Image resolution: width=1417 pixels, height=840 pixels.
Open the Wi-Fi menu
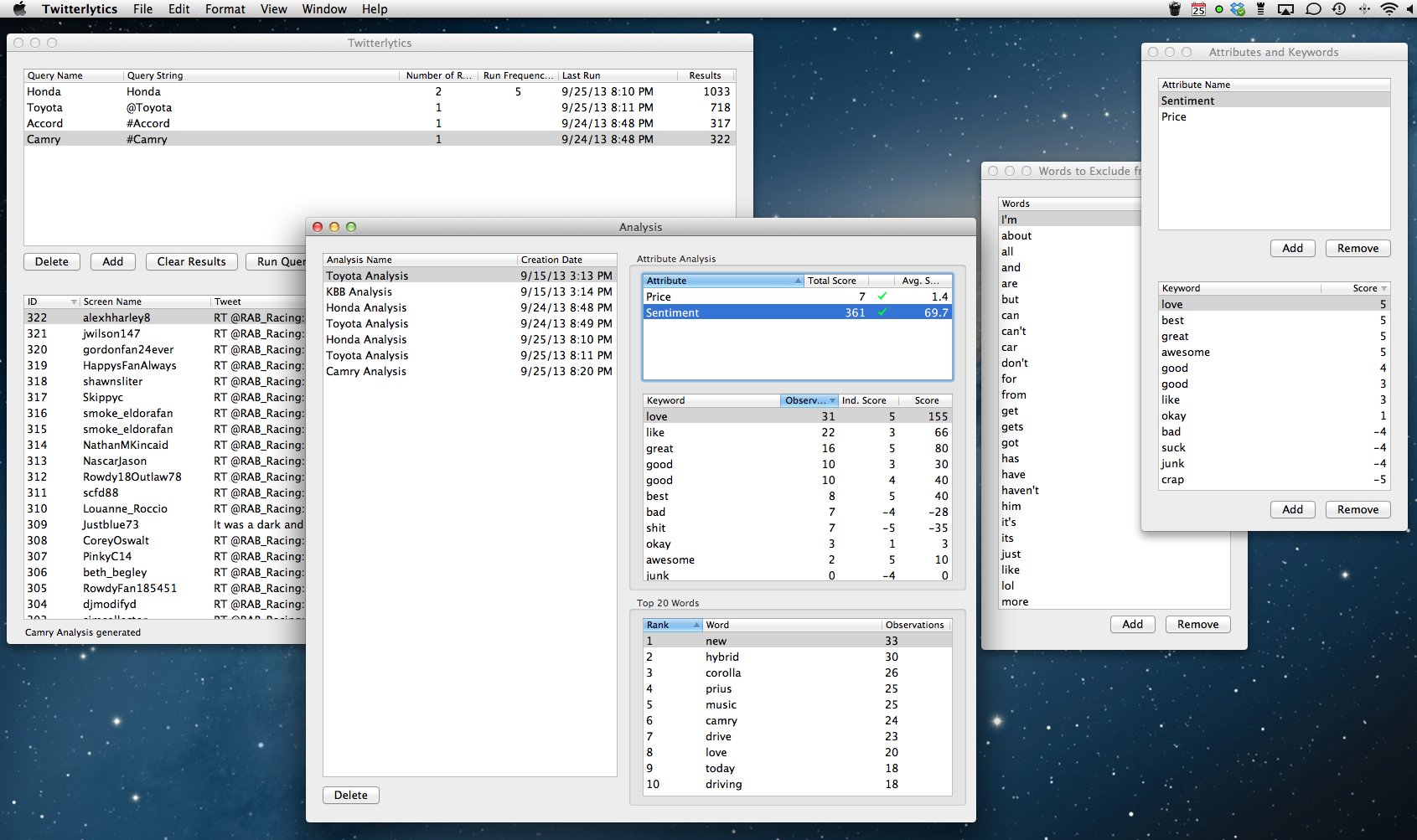pos(1389,9)
